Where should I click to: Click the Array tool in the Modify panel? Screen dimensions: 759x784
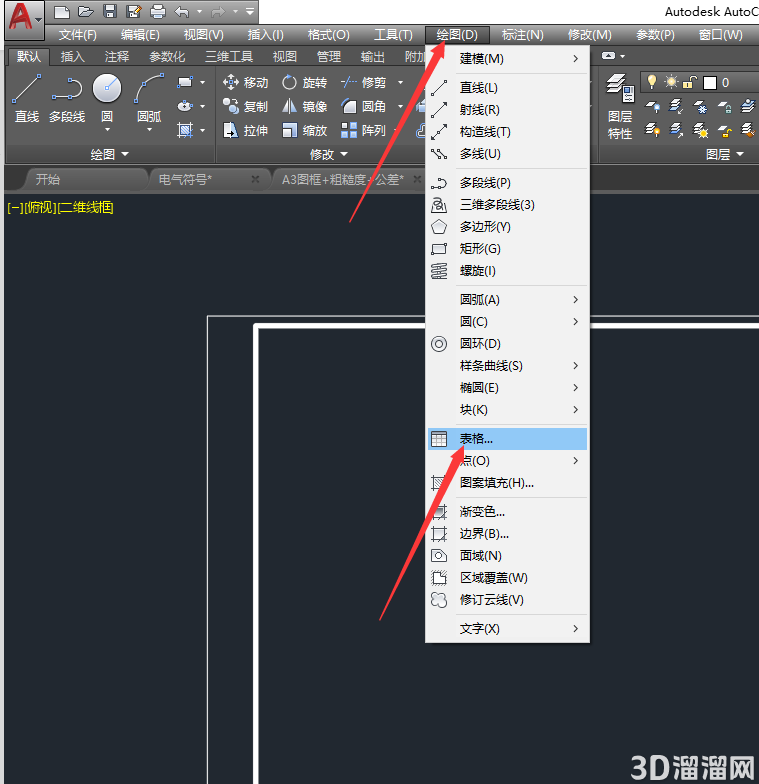364,130
